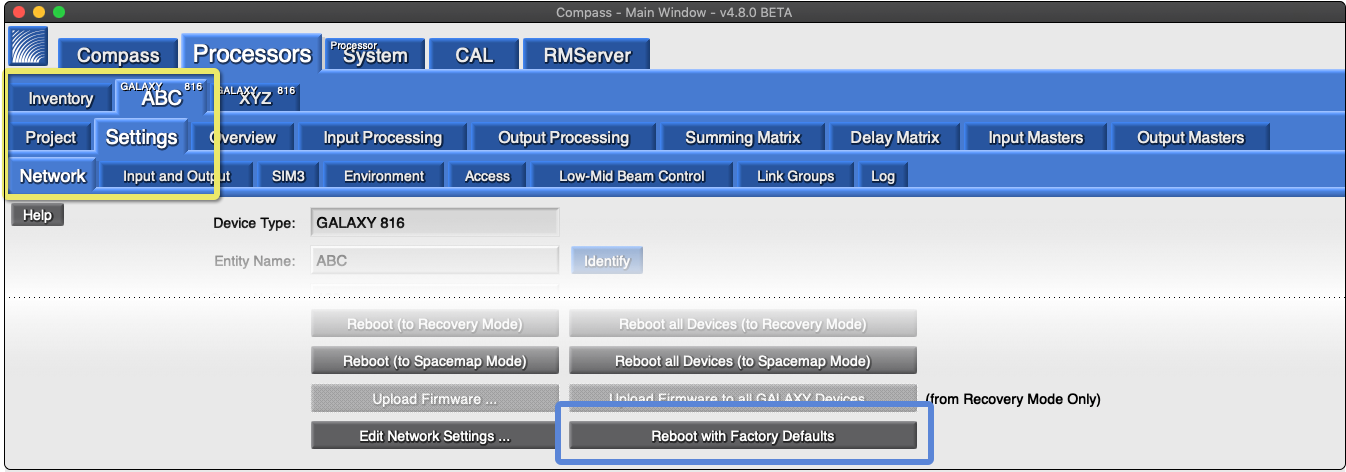Click Upload Firmware to all GALAXY Devices
The width and height of the screenshot is (1346, 472).
point(743,399)
